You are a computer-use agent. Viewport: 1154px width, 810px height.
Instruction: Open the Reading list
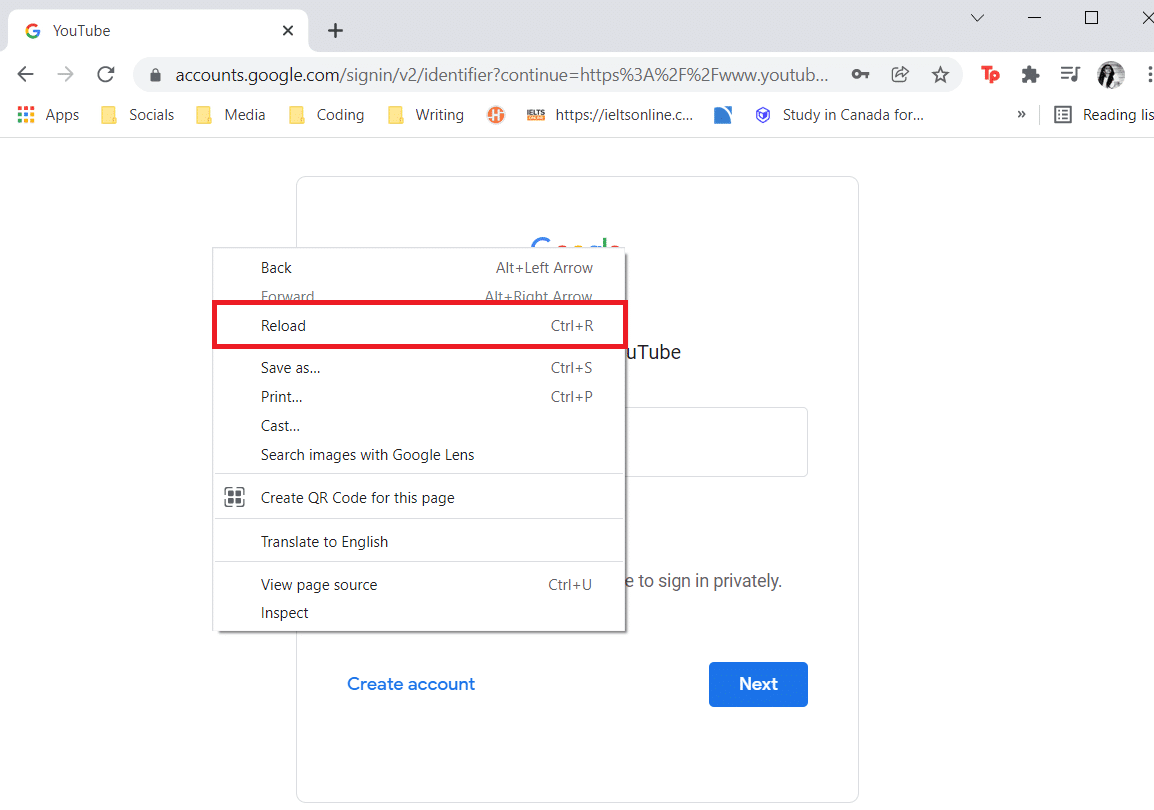point(1103,115)
